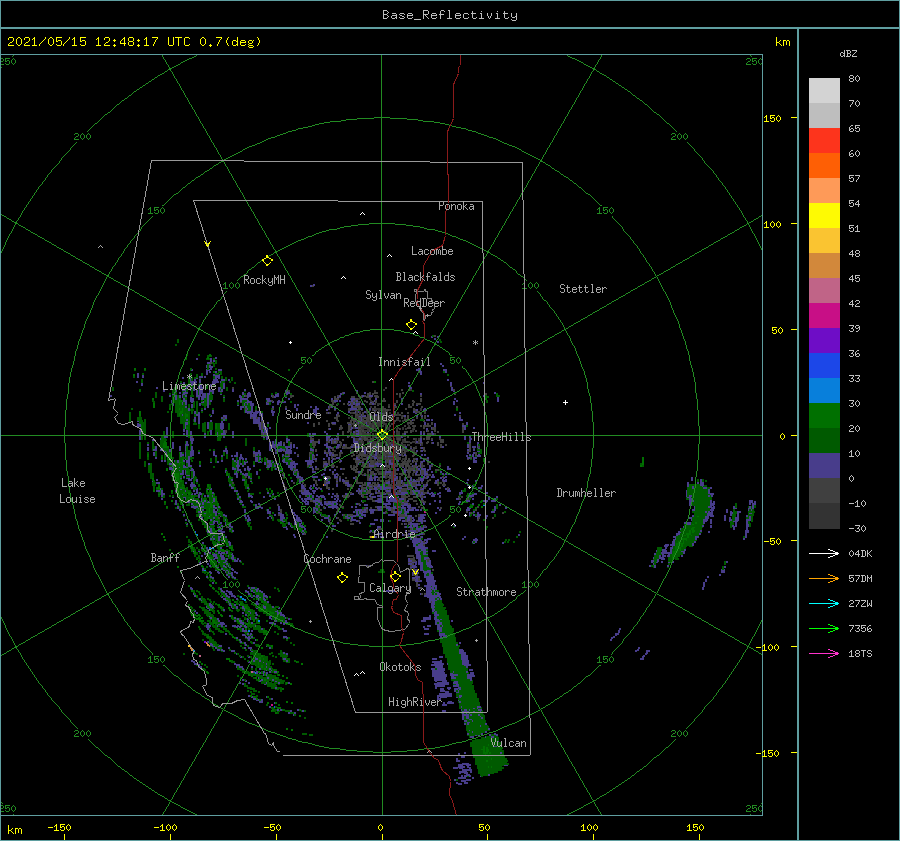Click the RockyMH label
The height and width of the screenshot is (841, 900).
pyautogui.click(x=264, y=280)
